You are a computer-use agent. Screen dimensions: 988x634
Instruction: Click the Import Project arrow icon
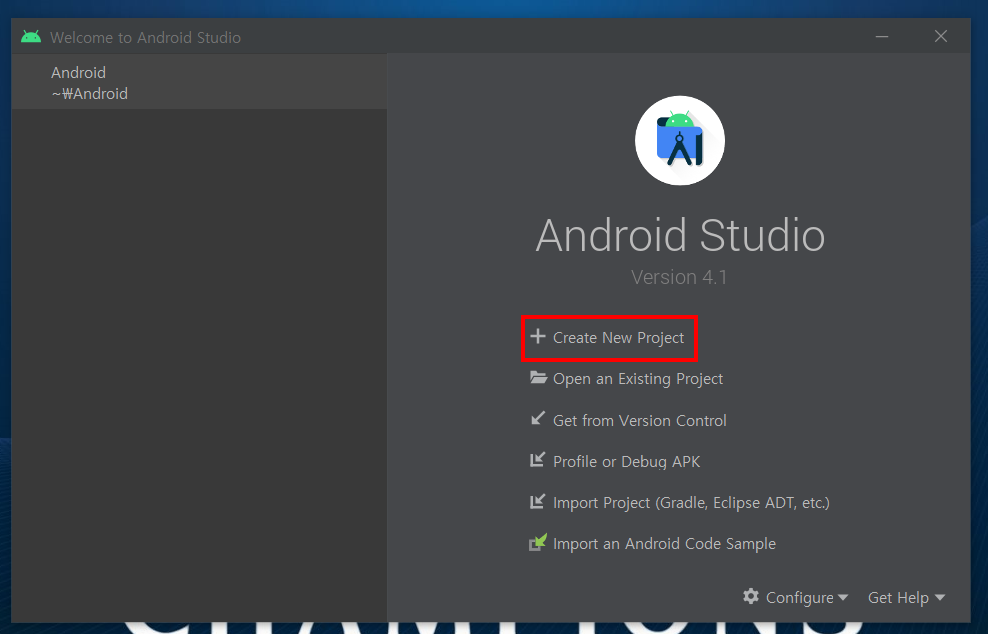point(537,501)
